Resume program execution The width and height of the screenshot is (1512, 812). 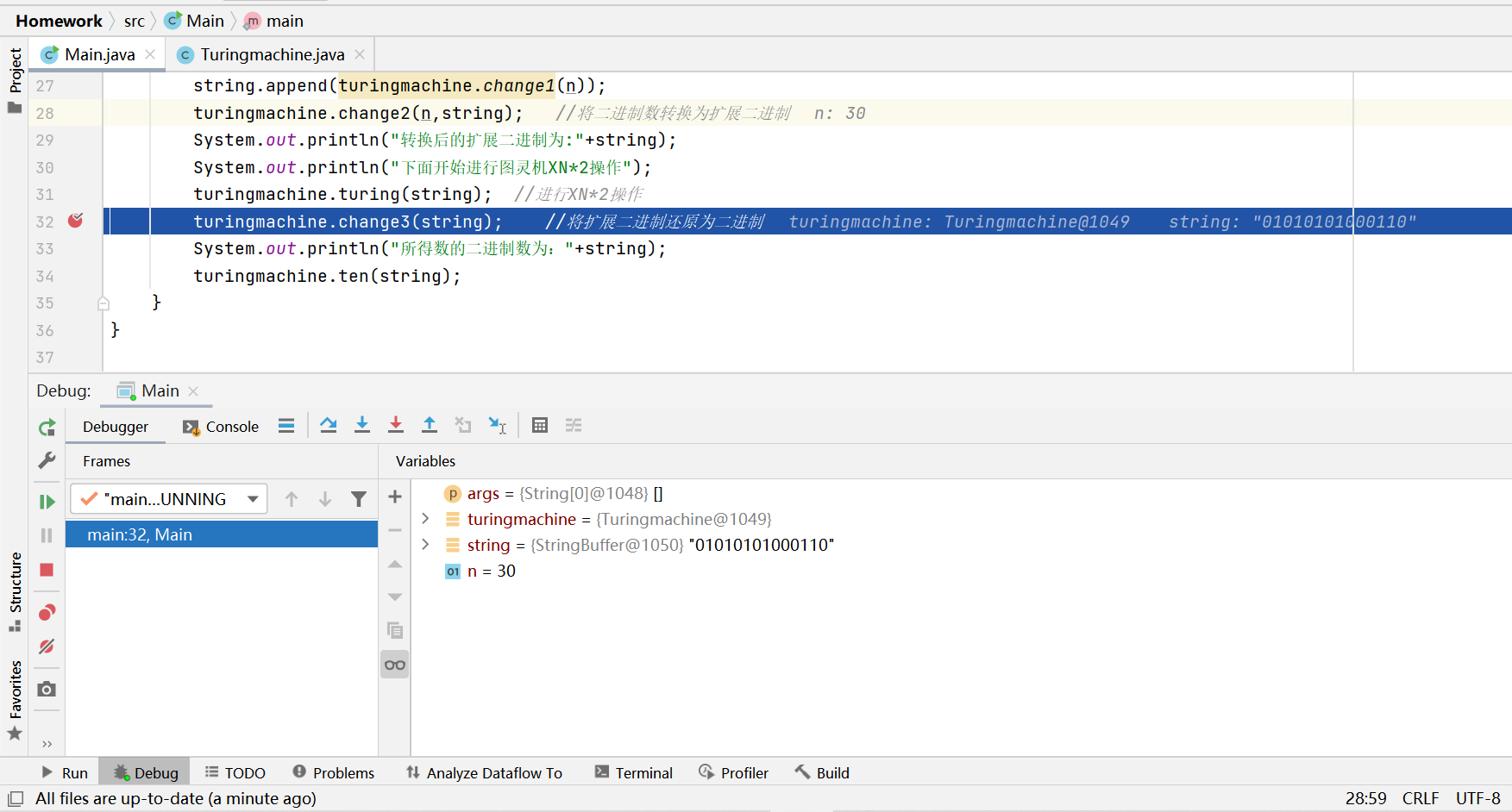click(x=47, y=502)
